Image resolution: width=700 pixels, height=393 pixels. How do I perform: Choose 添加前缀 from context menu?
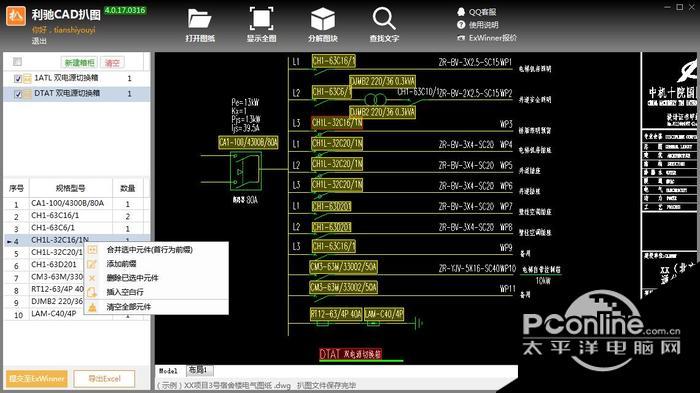click(157, 264)
